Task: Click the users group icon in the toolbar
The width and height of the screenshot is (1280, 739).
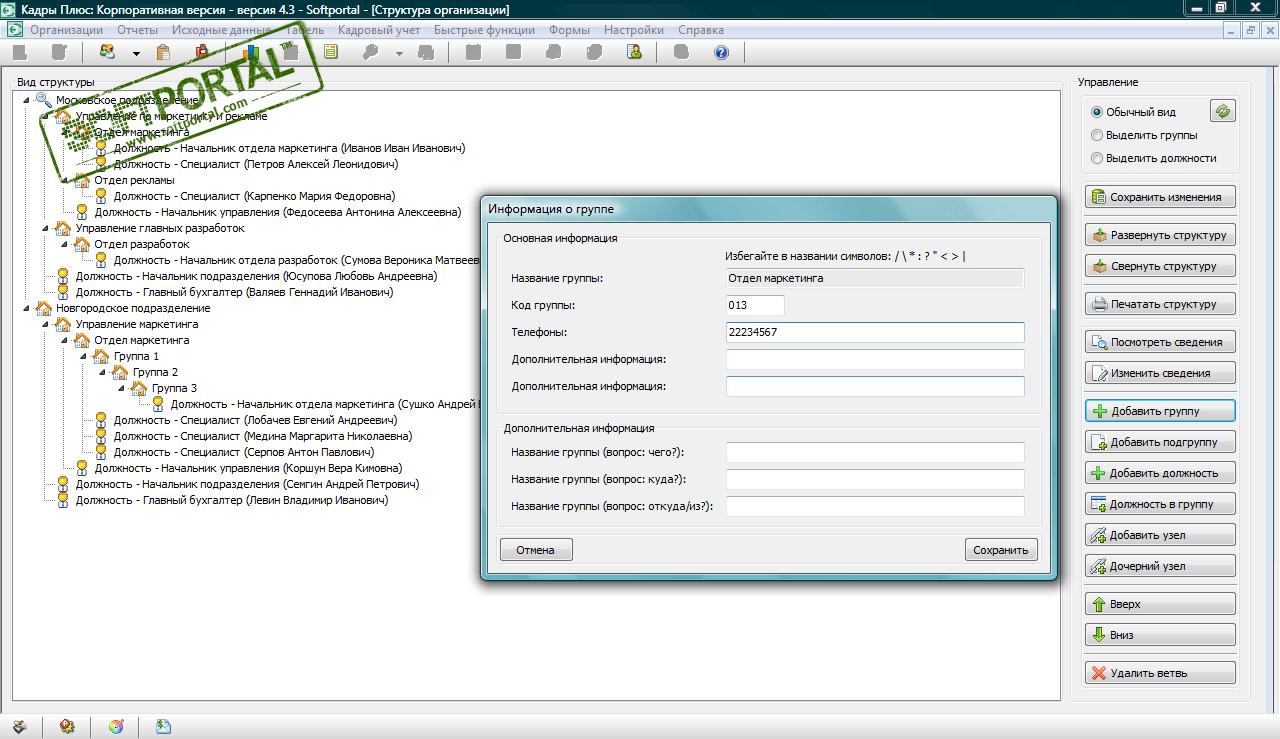Action: [107, 52]
